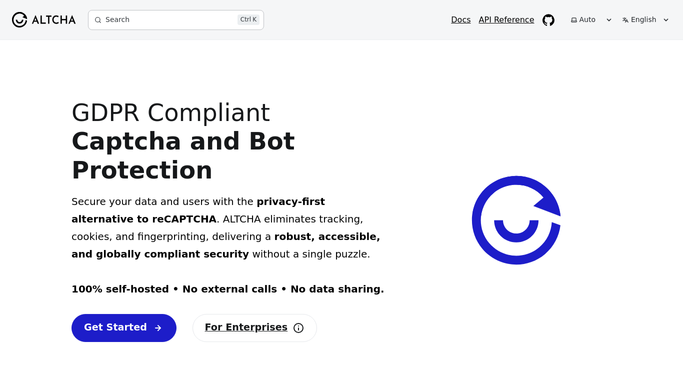Click the For Enterprises link
The width and height of the screenshot is (683, 384).
click(246, 327)
